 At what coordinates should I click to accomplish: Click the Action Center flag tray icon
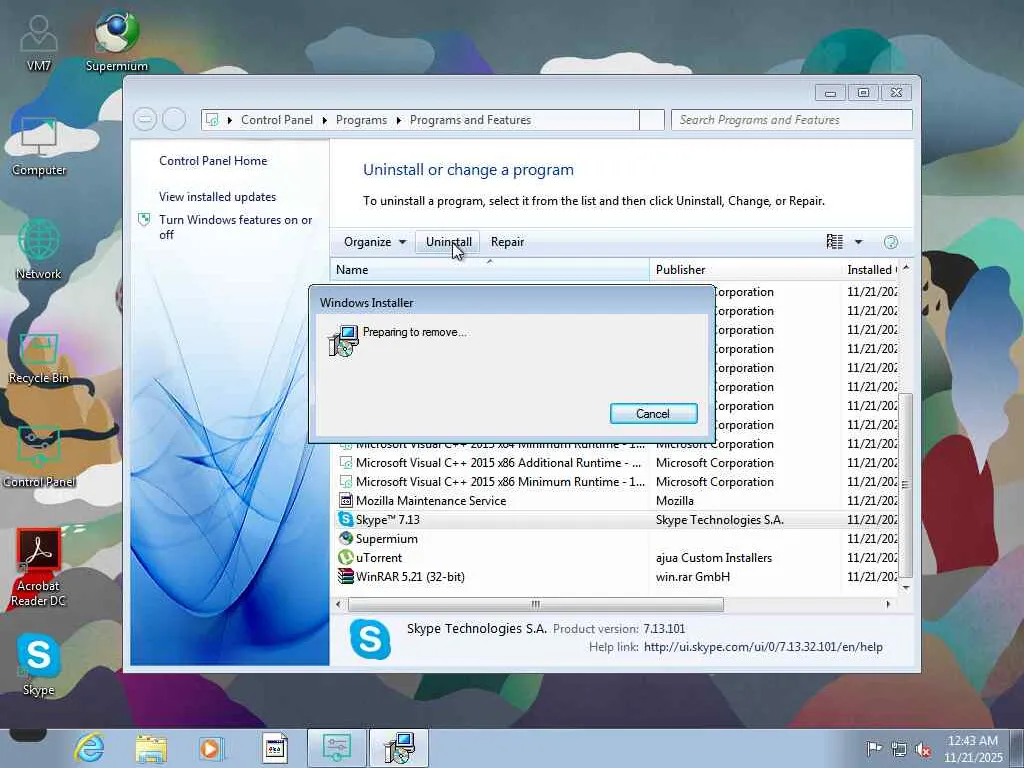873,748
